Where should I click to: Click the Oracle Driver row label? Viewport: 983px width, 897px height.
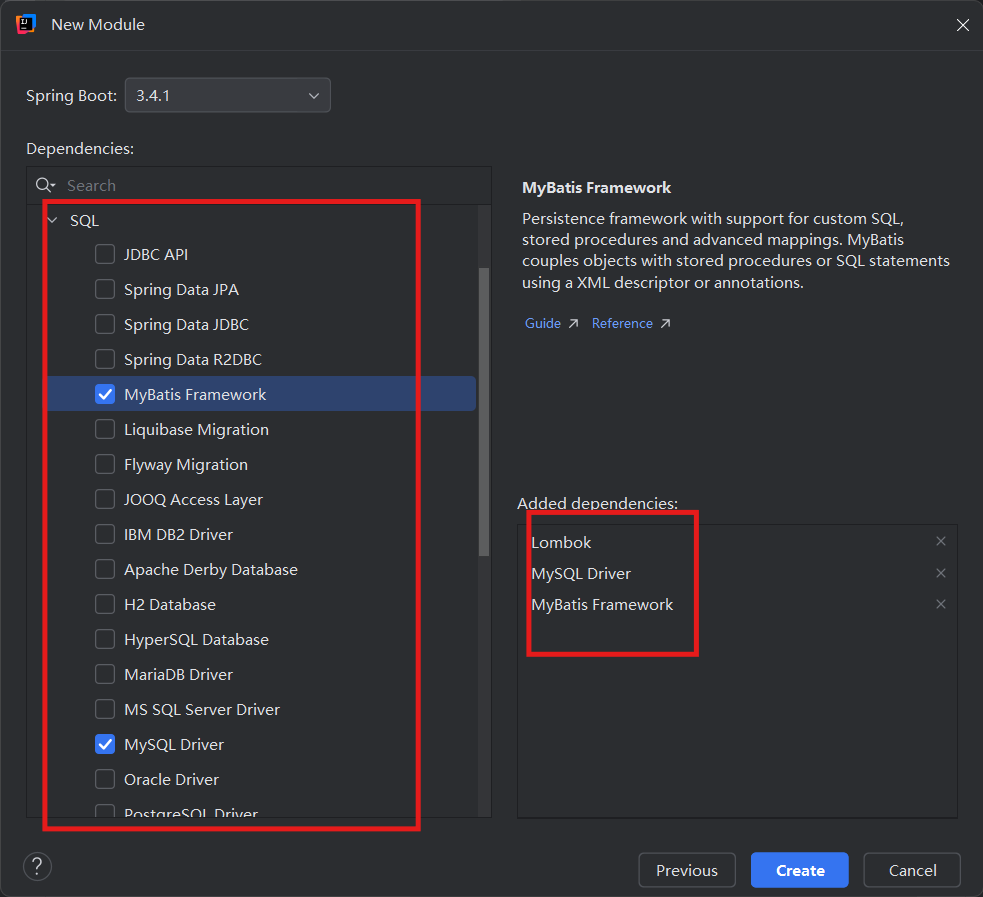(x=171, y=780)
